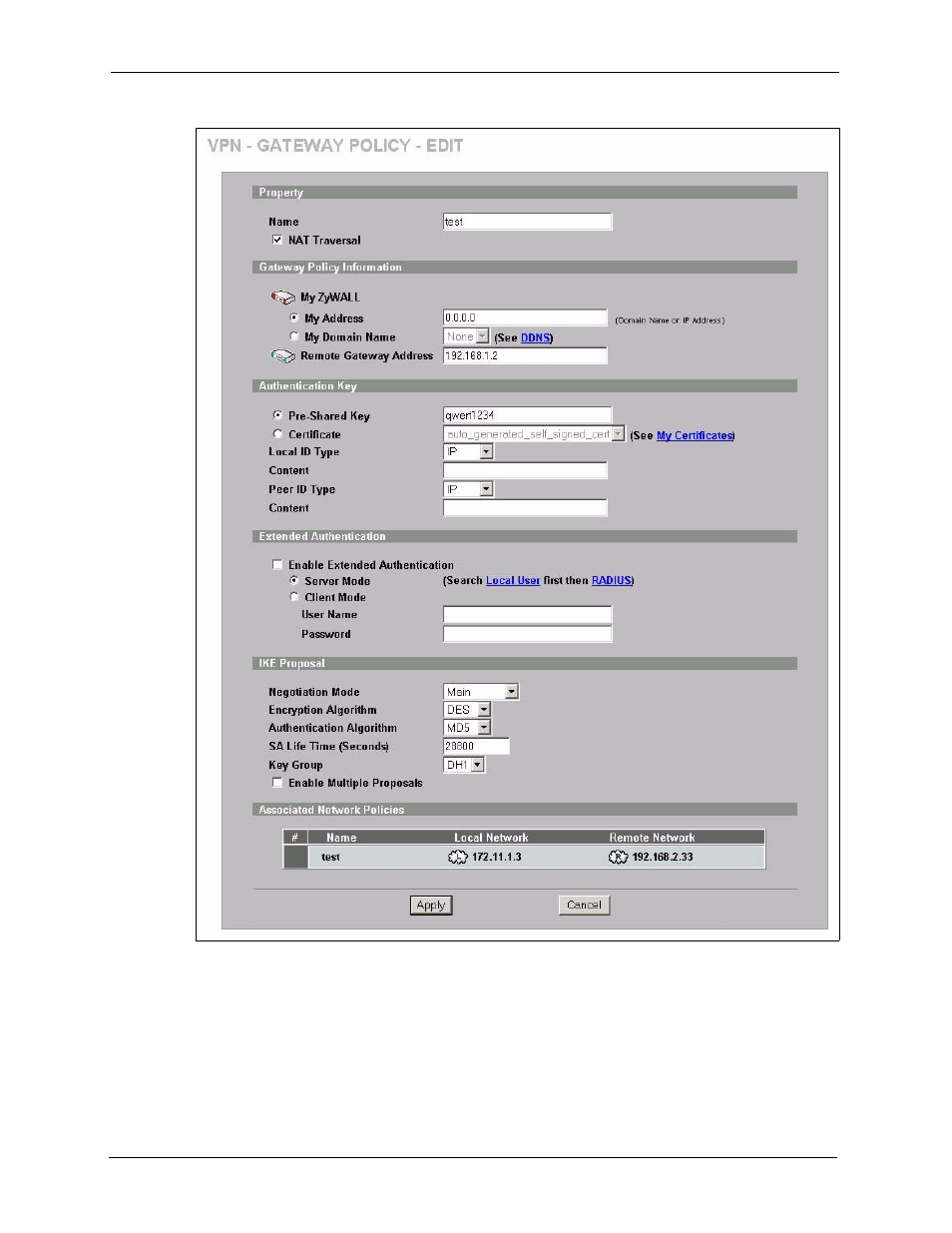Click the Cancel button
Image resolution: width=952 pixels, height=1233 pixels.
(584, 906)
